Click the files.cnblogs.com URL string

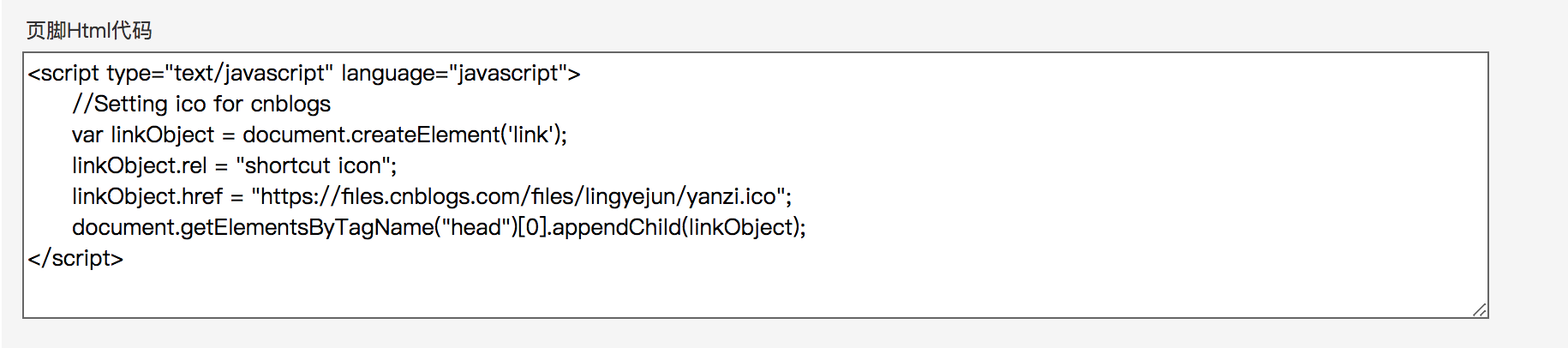tap(518, 197)
